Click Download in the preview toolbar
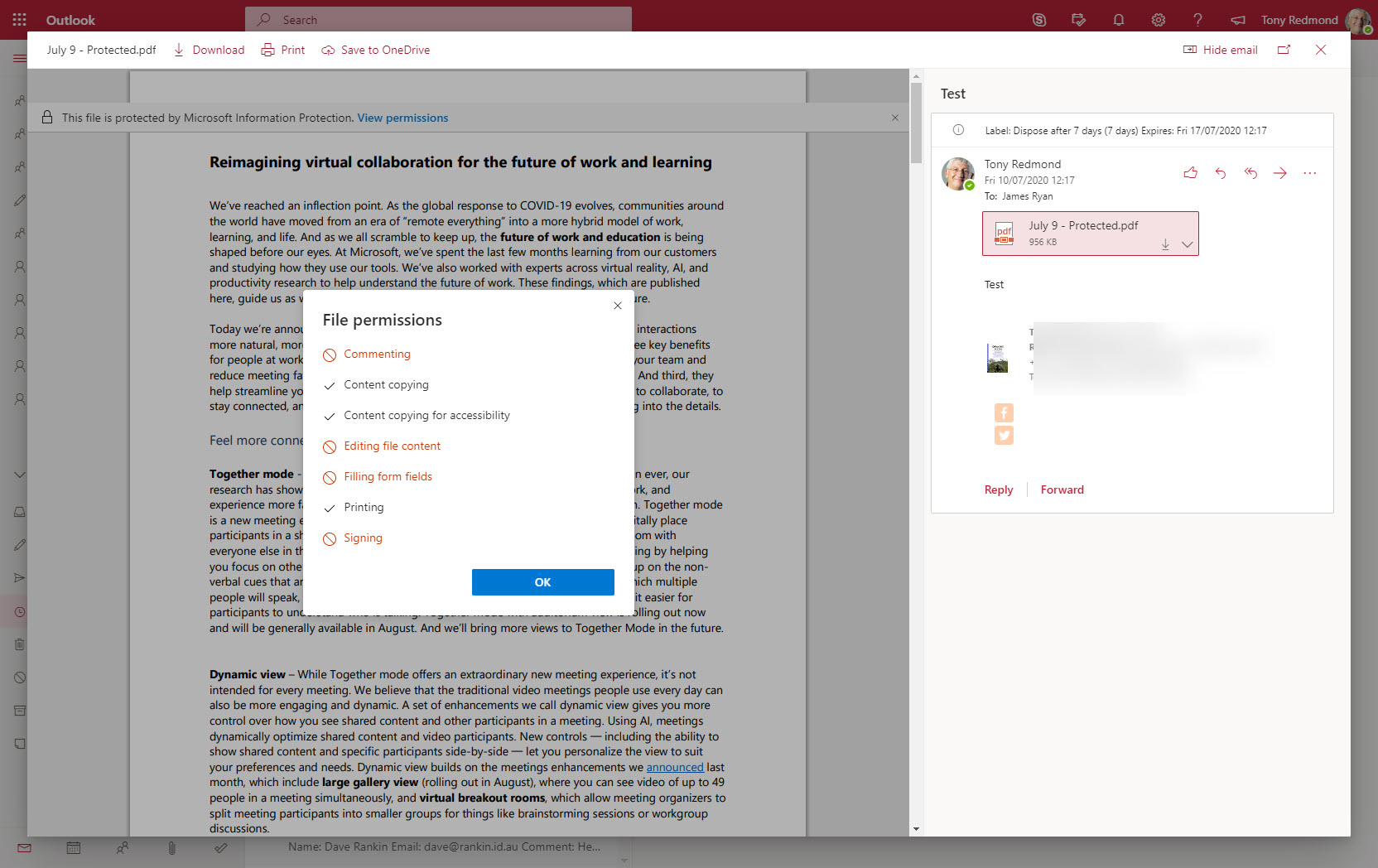 coord(209,50)
